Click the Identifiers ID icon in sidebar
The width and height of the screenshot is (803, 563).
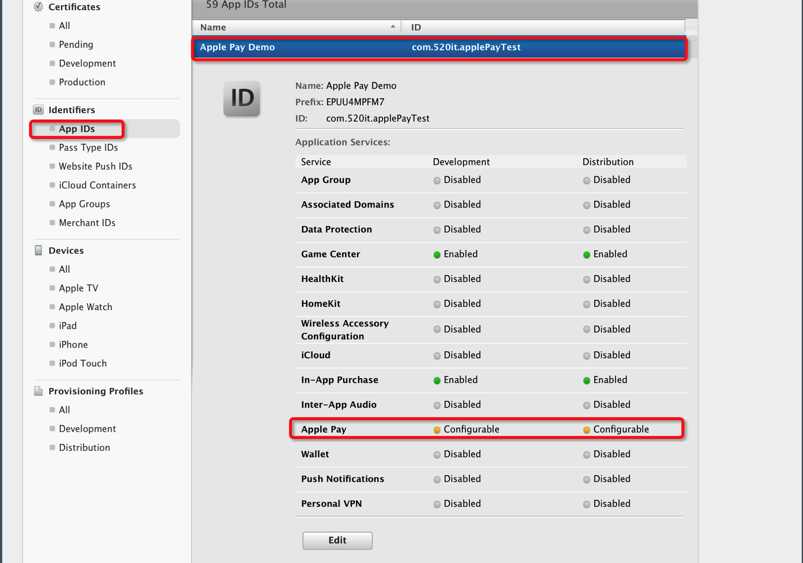pos(38,110)
